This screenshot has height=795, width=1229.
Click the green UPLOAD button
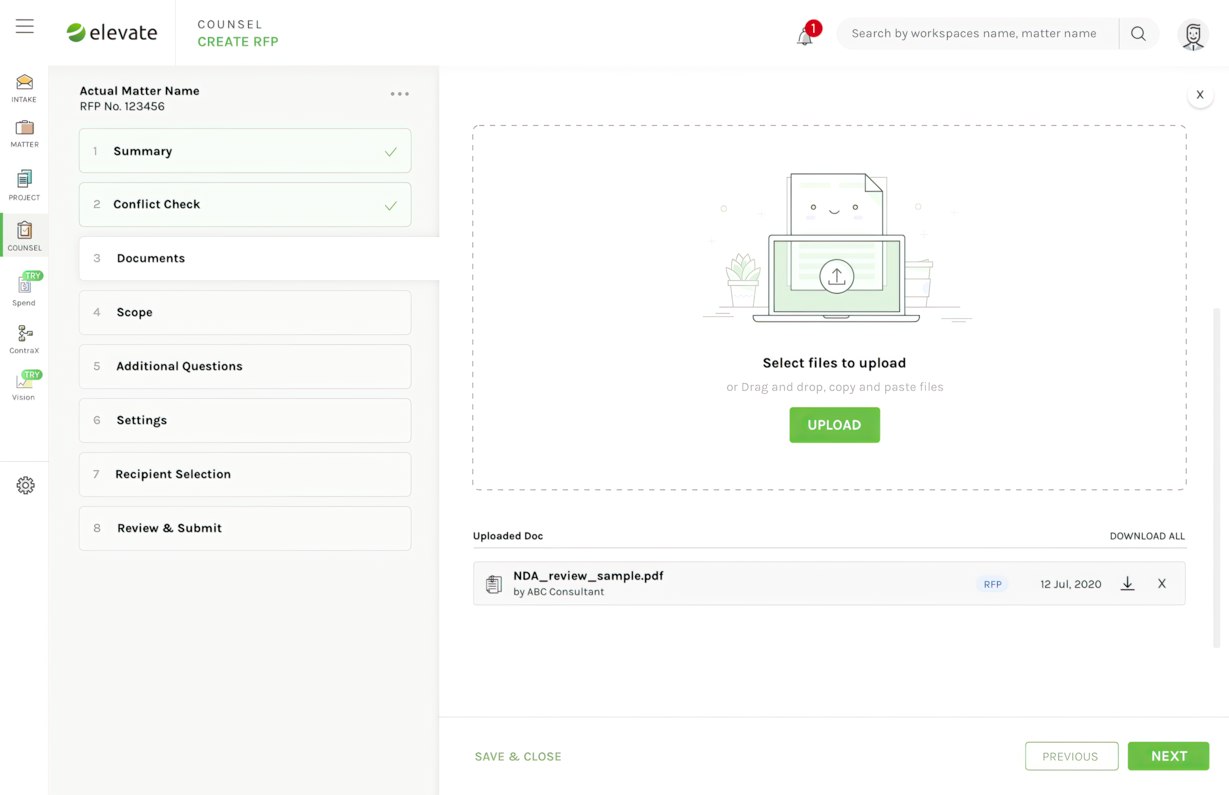pyautogui.click(x=835, y=425)
